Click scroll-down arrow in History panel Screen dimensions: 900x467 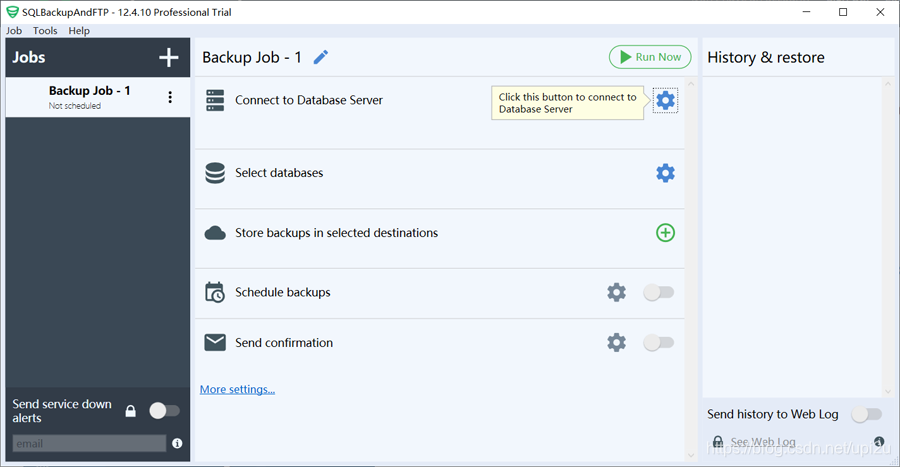[x=888, y=391]
